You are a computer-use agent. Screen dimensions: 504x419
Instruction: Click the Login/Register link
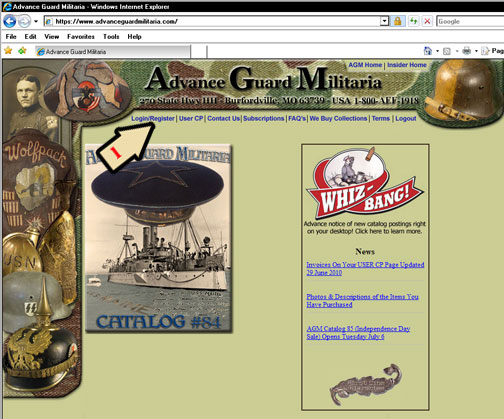(153, 118)
